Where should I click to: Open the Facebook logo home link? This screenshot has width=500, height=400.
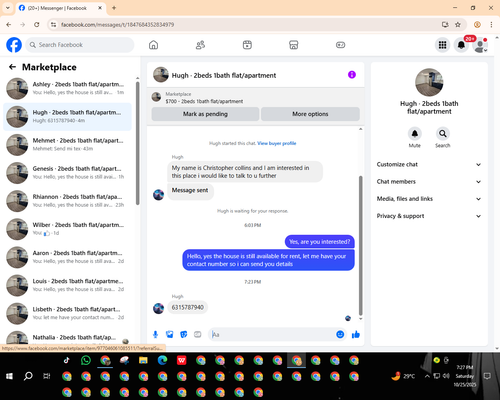14,45
